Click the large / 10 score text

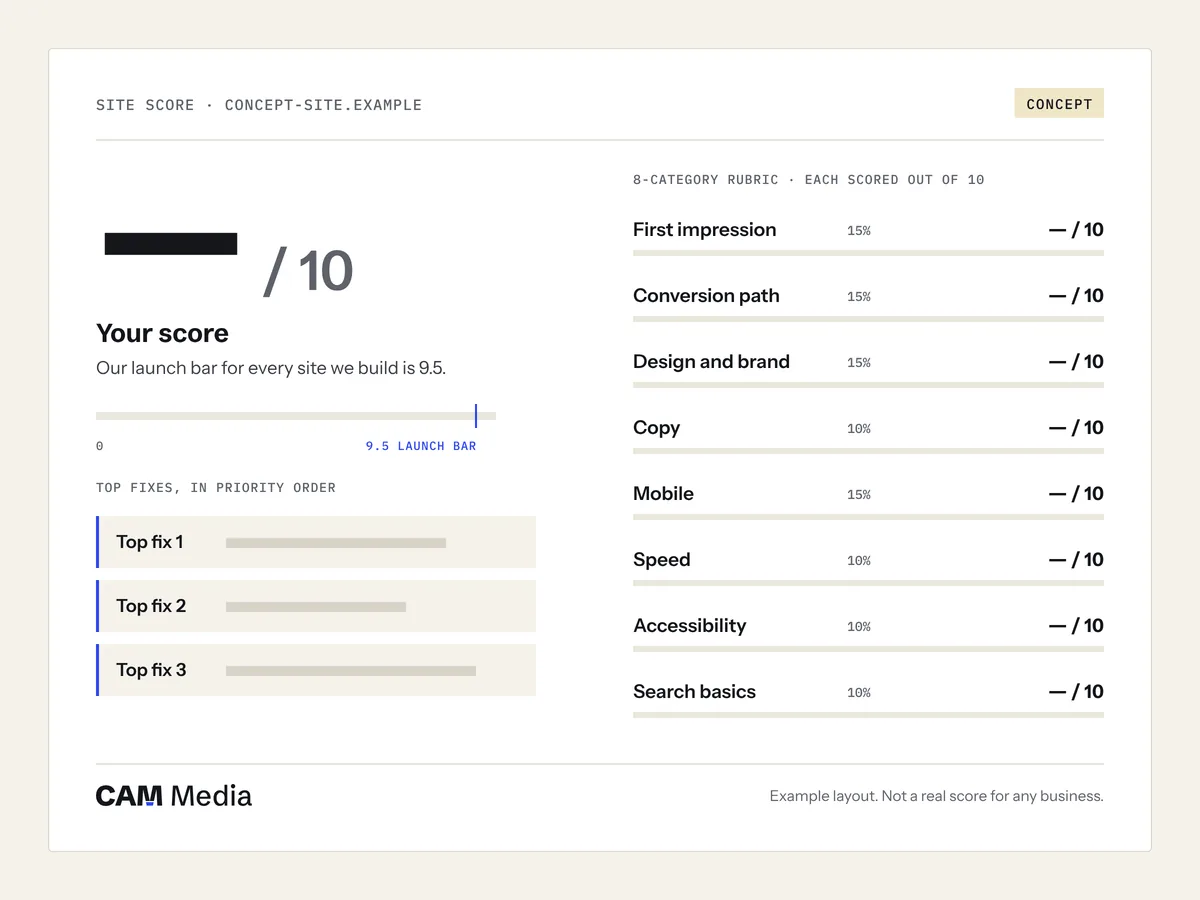(308, 271)
